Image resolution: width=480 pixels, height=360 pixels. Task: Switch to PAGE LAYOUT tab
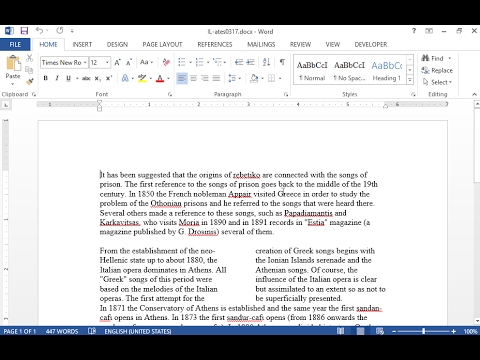click(x=162, y=44)
